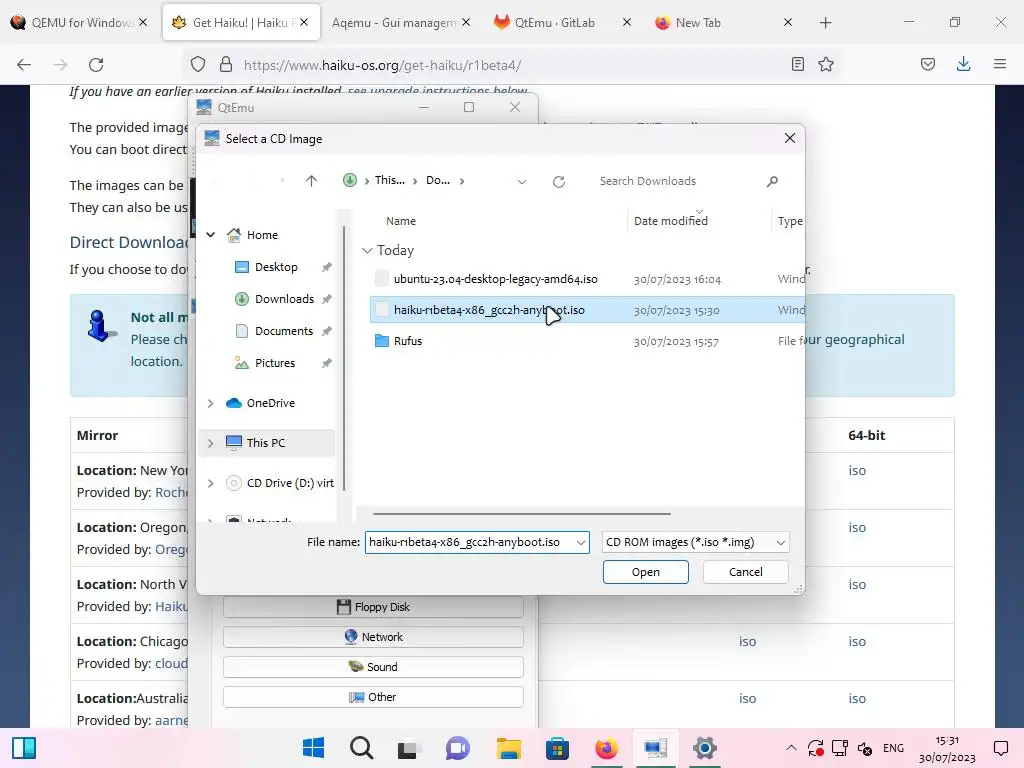Click horizontal scrollbar in file list
This screenshot has width=1024, height=768.
[x=521, y=514]
